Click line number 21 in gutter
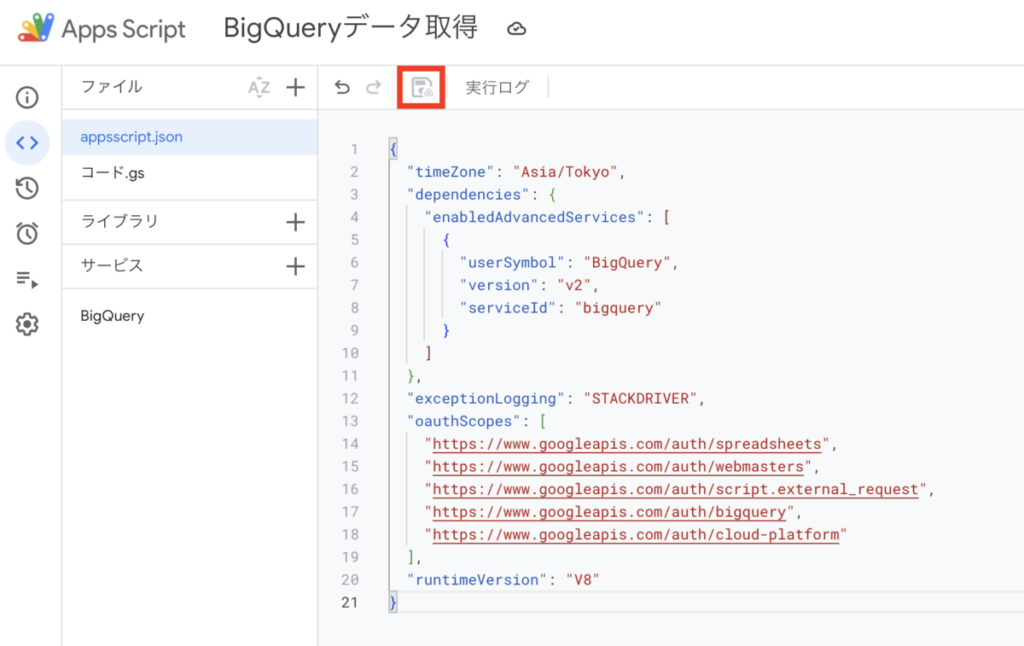Image resolution: width=1024 pixels, height=646 pixels. coord(350,602)
